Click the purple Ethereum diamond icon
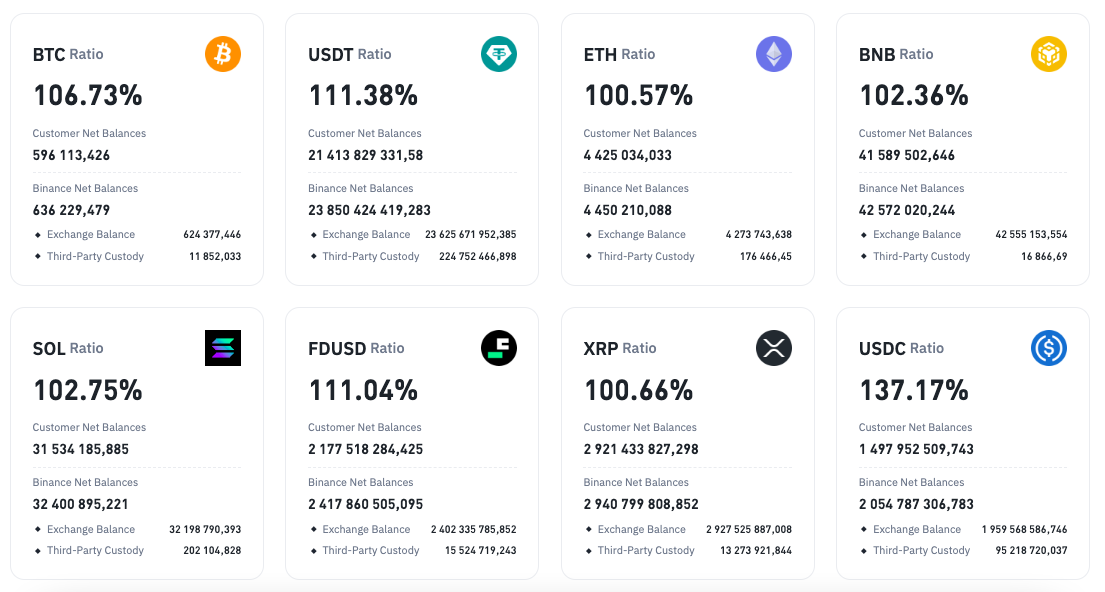This screenshot has width=1105, height=592. tap(774, 54)
